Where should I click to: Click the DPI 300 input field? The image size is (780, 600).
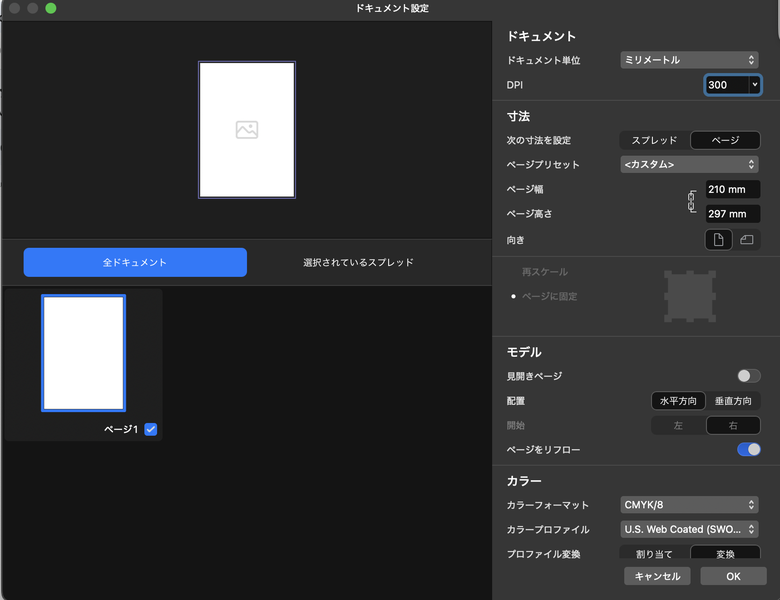[x=727, y=85]
